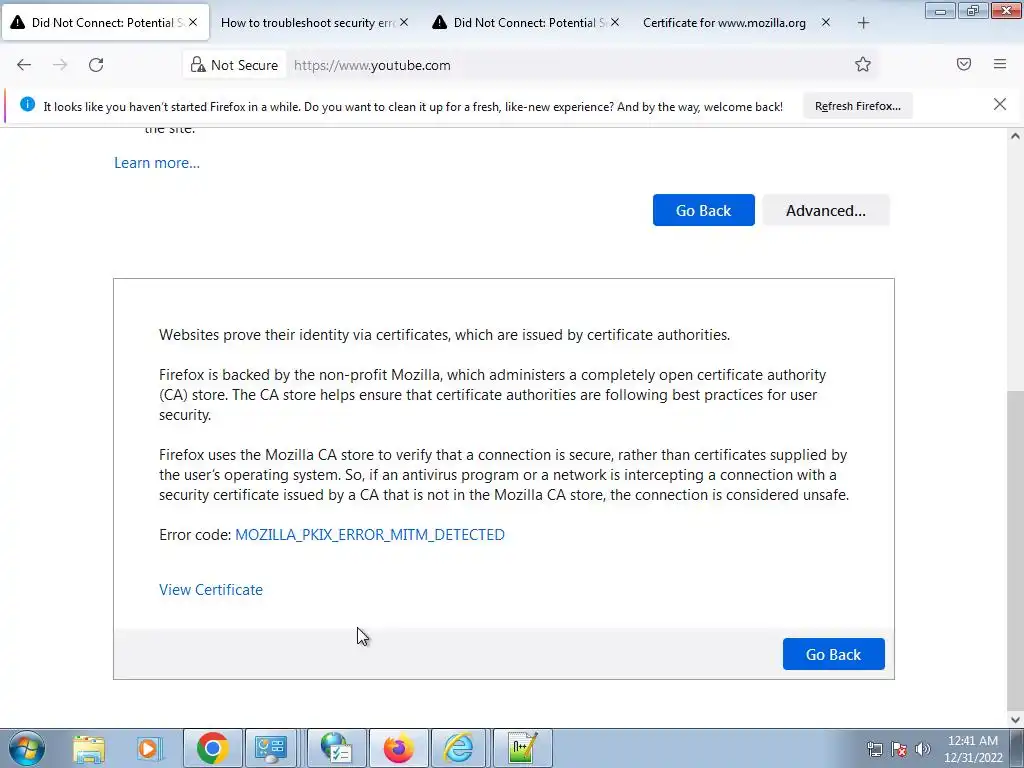Click the upper Go Back button
1024x768 pixels.
pos(703,210)
